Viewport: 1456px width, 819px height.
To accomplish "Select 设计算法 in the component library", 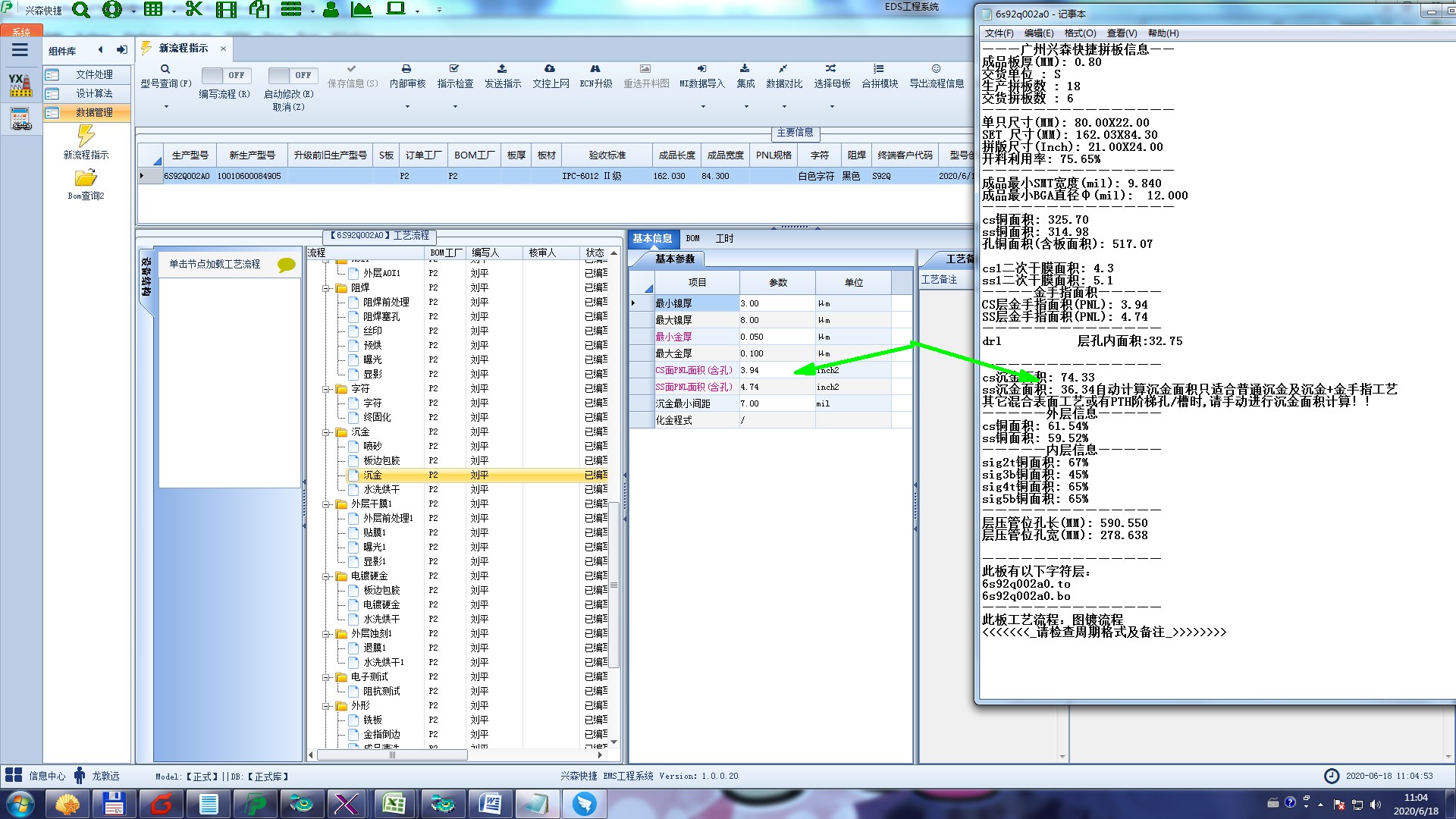I will (94, 93).
